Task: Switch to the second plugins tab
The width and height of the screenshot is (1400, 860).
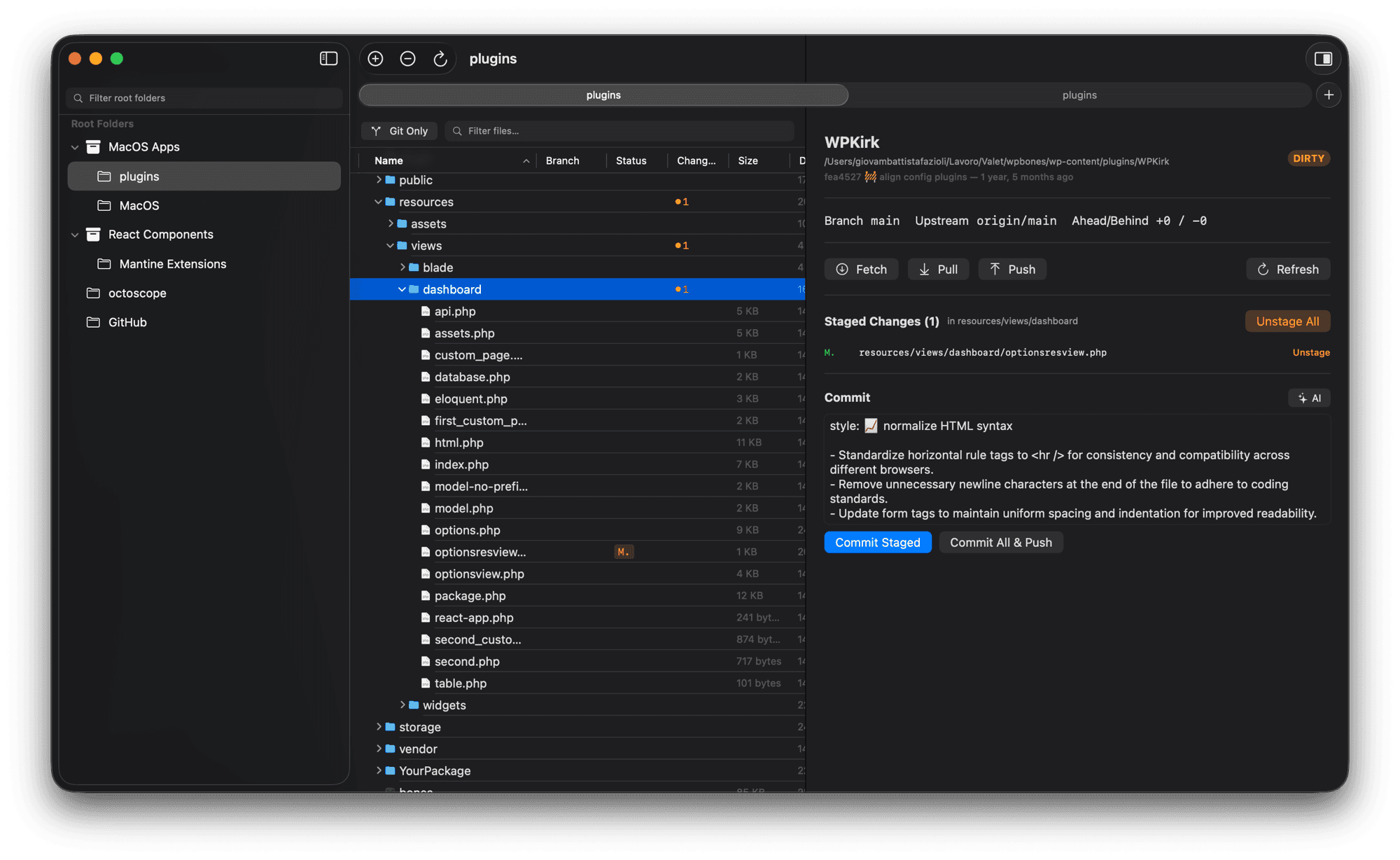Action: pos(1079,95)
